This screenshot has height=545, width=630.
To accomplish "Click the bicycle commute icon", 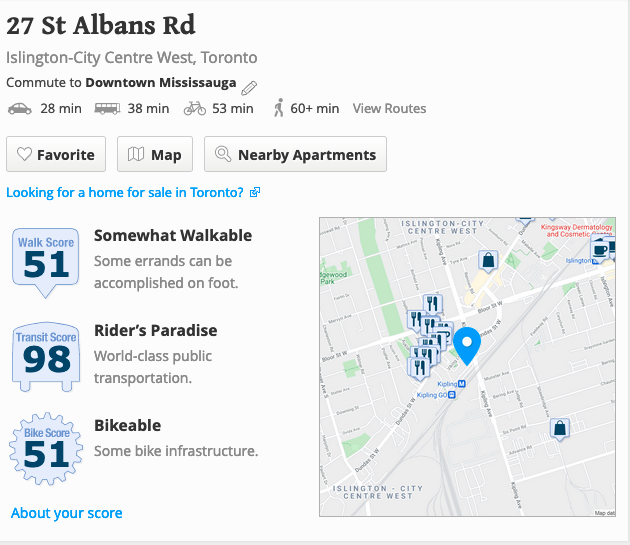I will click(194, 108).
